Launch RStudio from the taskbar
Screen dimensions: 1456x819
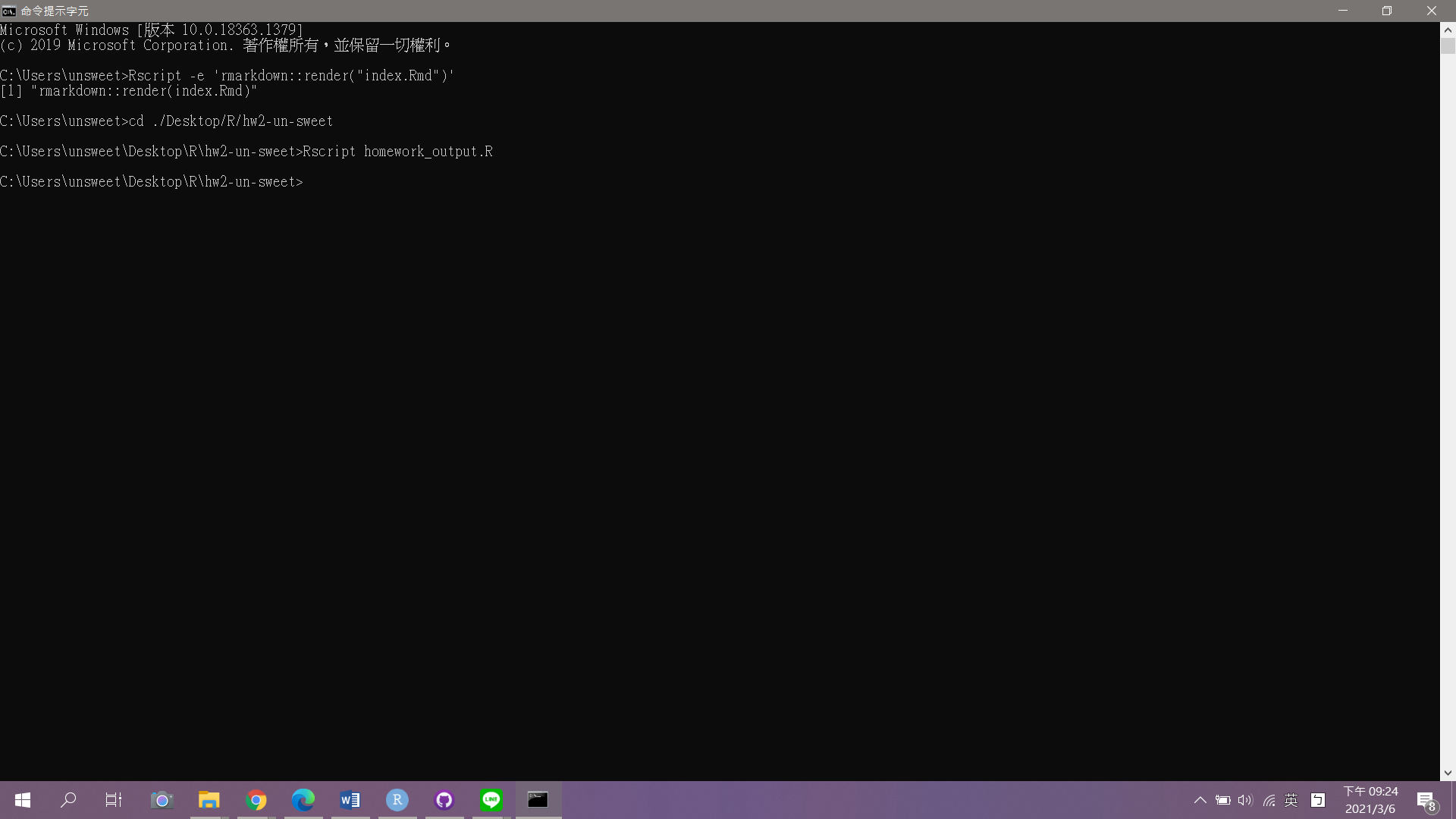(397, 800)
